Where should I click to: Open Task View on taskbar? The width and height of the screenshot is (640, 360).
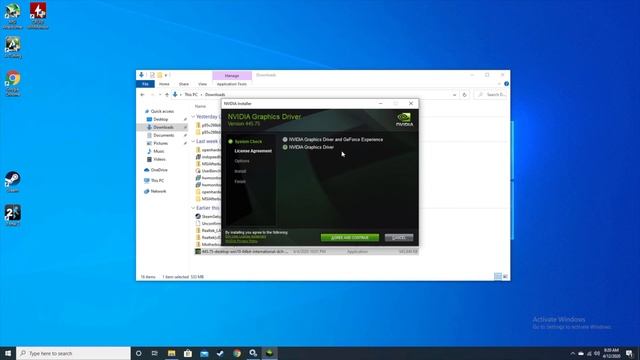[x=155, y=353]
